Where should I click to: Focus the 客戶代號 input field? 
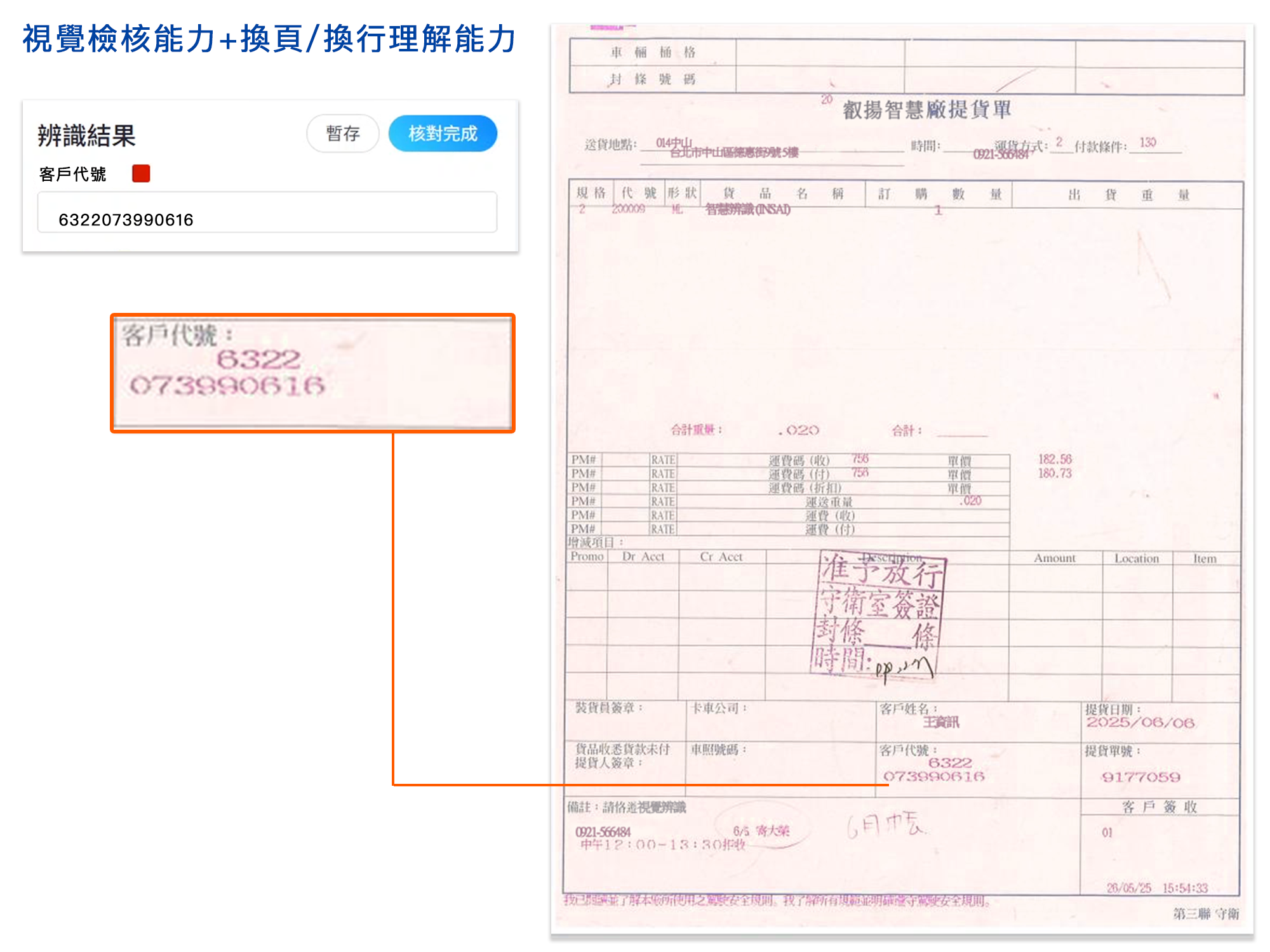coord(267,213)
